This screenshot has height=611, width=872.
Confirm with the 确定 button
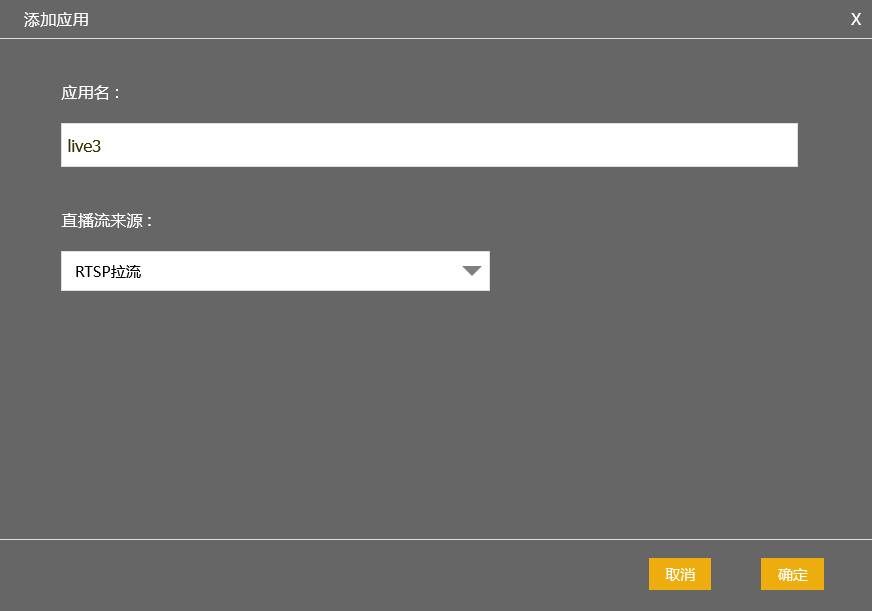[792, 574]
